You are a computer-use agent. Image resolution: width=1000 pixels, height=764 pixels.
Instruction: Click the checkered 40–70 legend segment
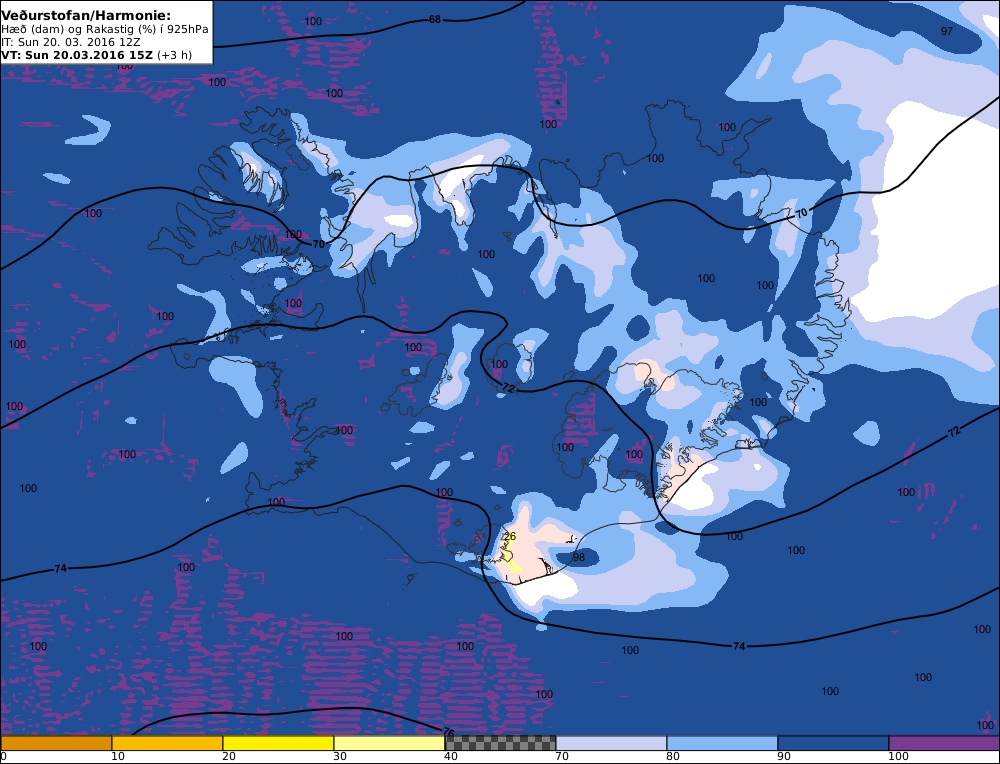tap(500, 743)
